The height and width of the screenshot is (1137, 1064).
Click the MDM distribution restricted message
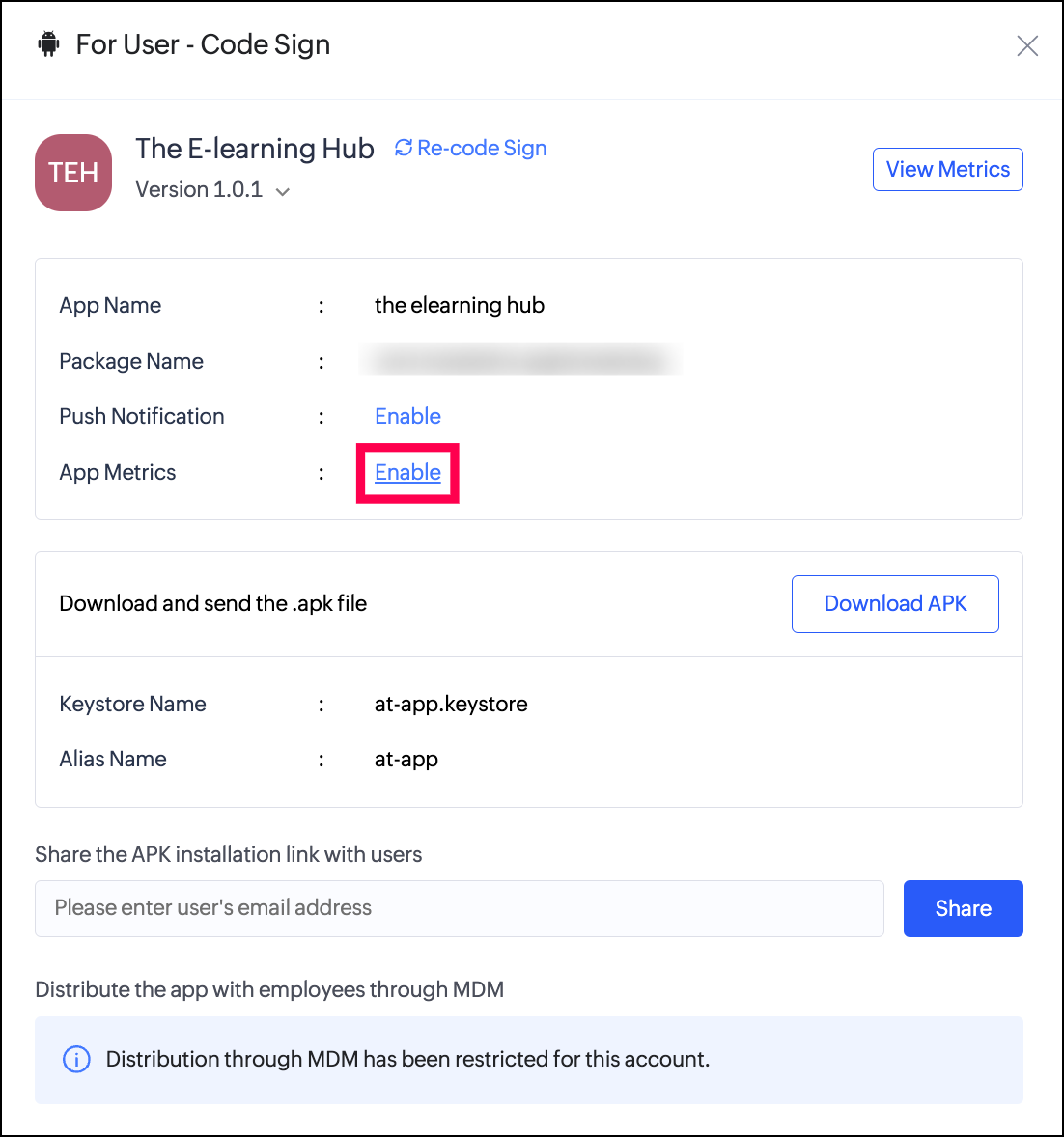[x=407, y=1059]
